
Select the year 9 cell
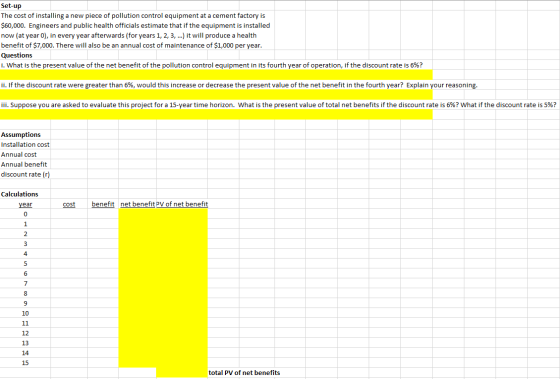click(25, 304)
